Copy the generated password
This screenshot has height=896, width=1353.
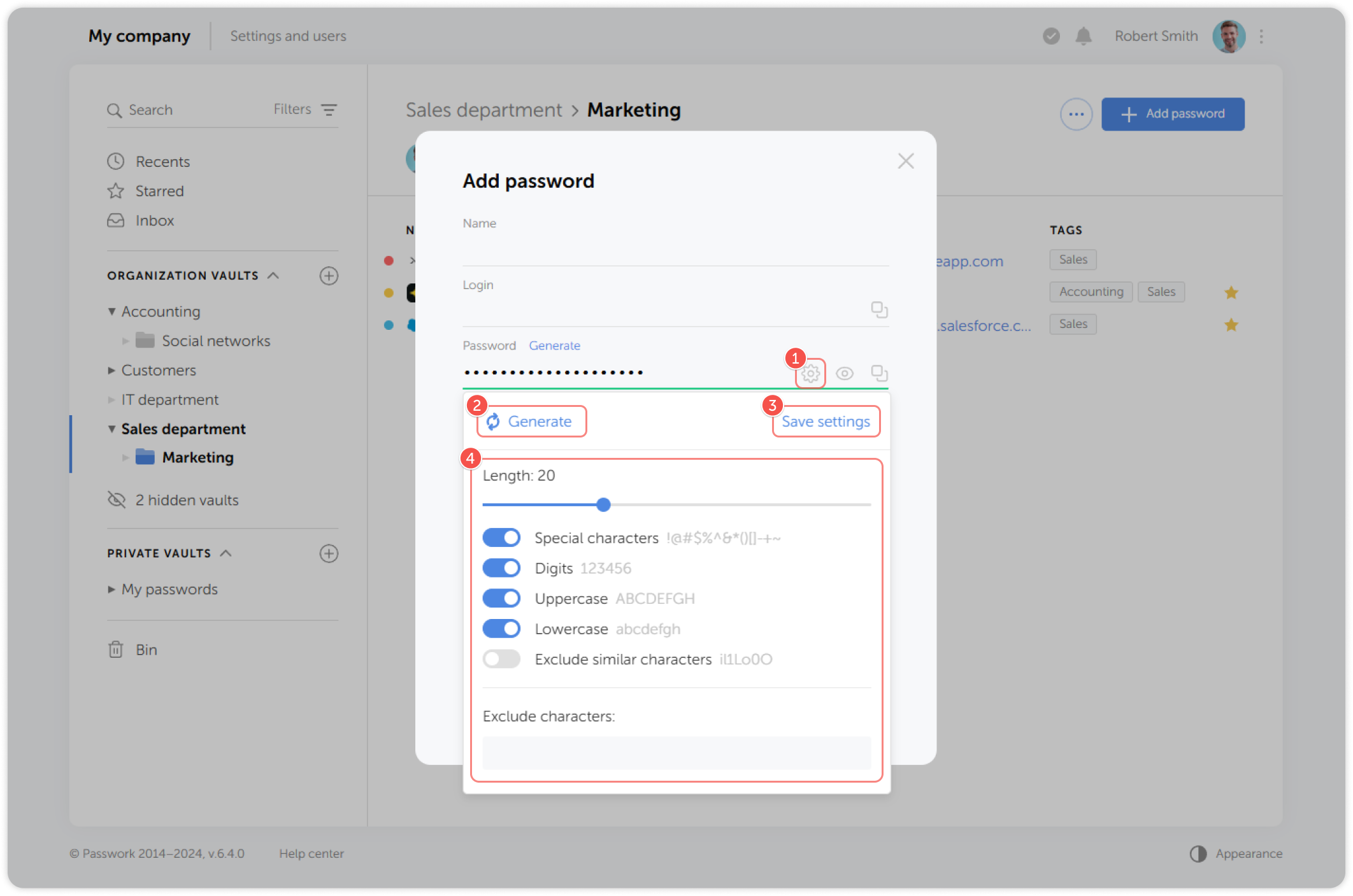[880, 373]
